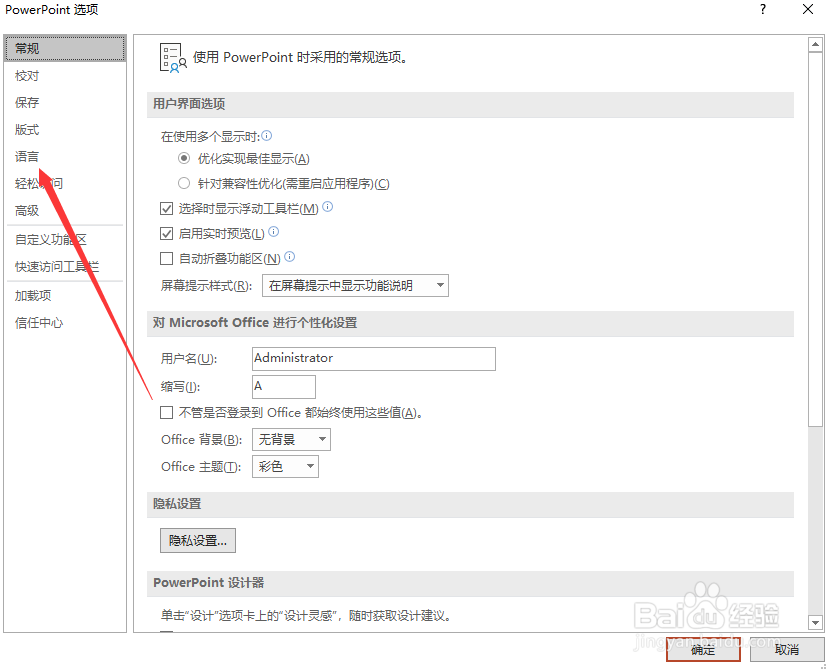Click the vertical scrollbar thumb
Image resolution: width=827 pixels, height=670 pixels.
(815, 239)
